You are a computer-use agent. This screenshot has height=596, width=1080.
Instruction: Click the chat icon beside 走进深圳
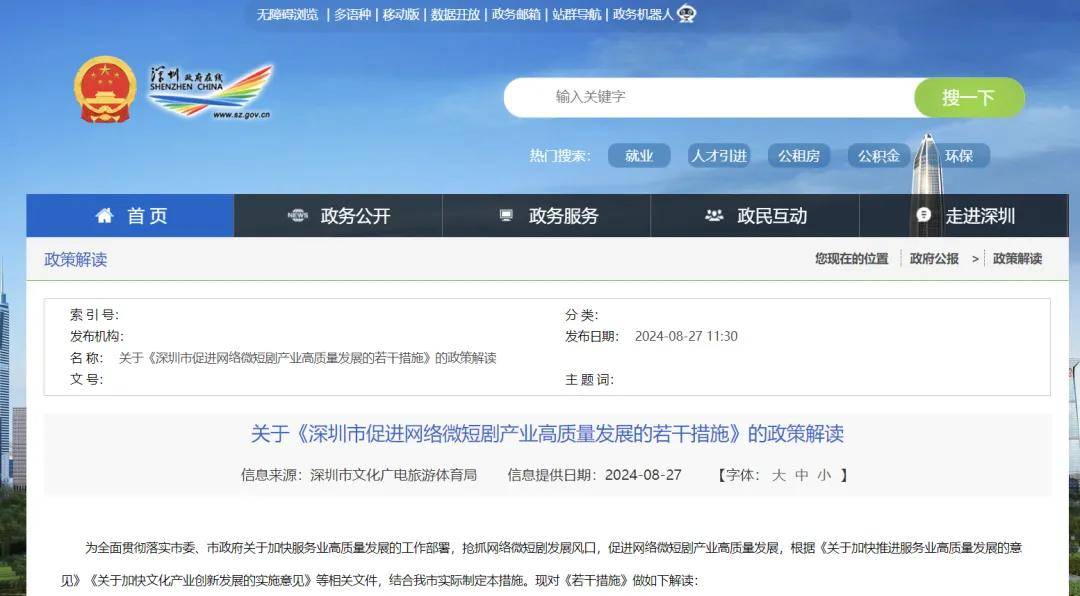pyautogui.click(x=924, y=216)
